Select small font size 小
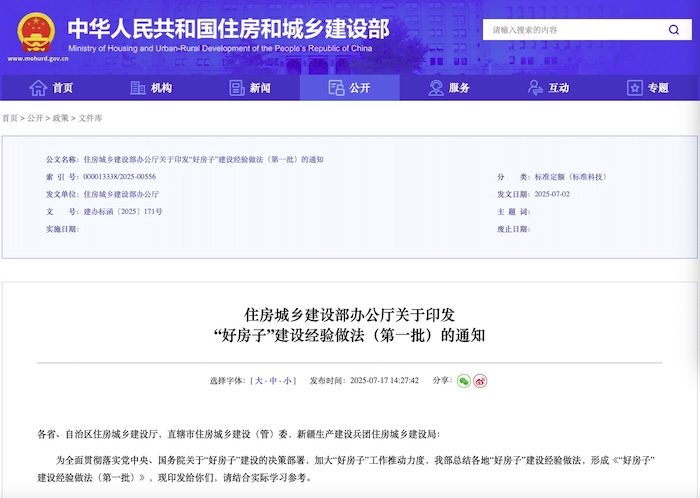This screenshot has height=498, width=700. tap(288, 381)
